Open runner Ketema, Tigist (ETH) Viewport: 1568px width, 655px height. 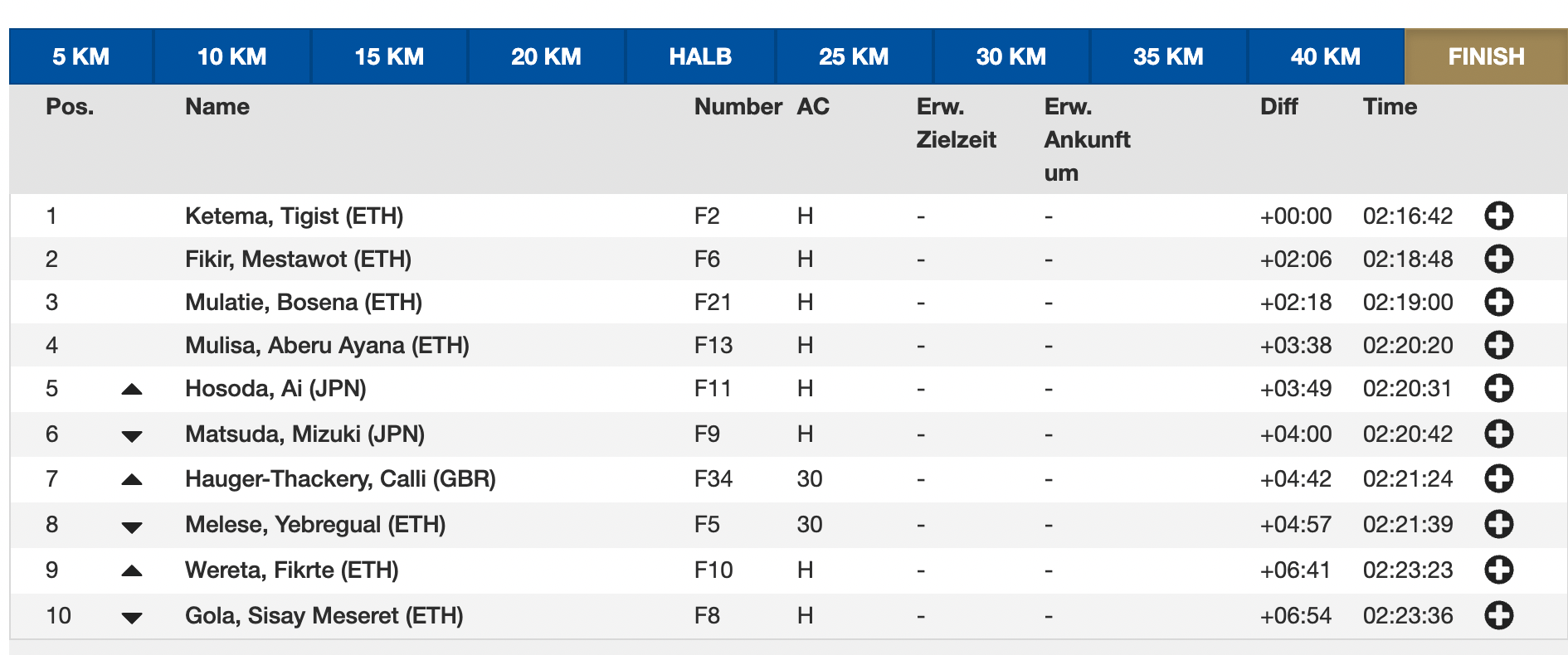click(294, 216)
